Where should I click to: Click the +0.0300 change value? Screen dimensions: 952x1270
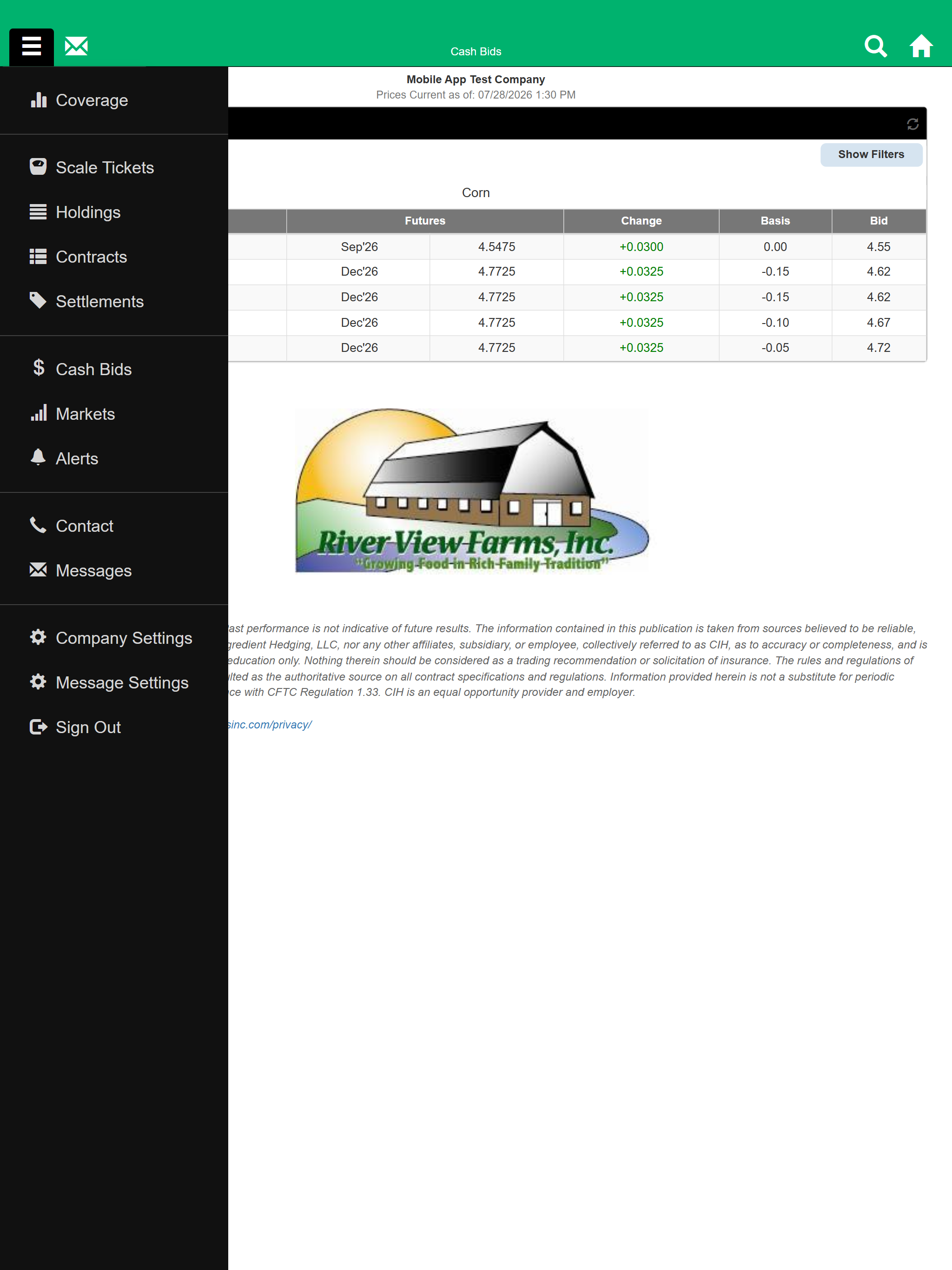click(641, 247)
